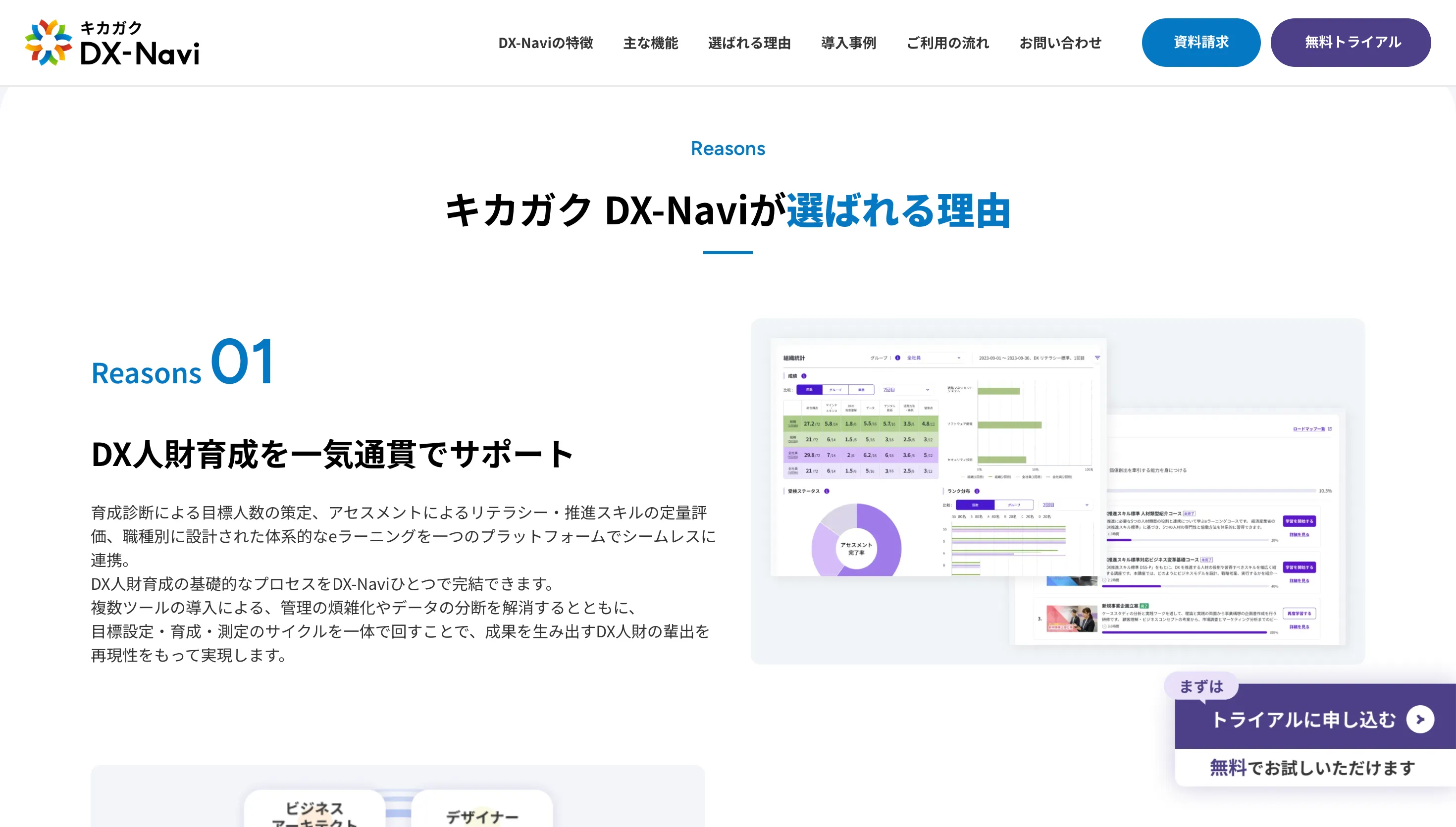This screenshot has height=827, width=1456.
Task: Click the キカガク DX-Naviが選ばれる理由 title
Action: (x=728, y=211)
